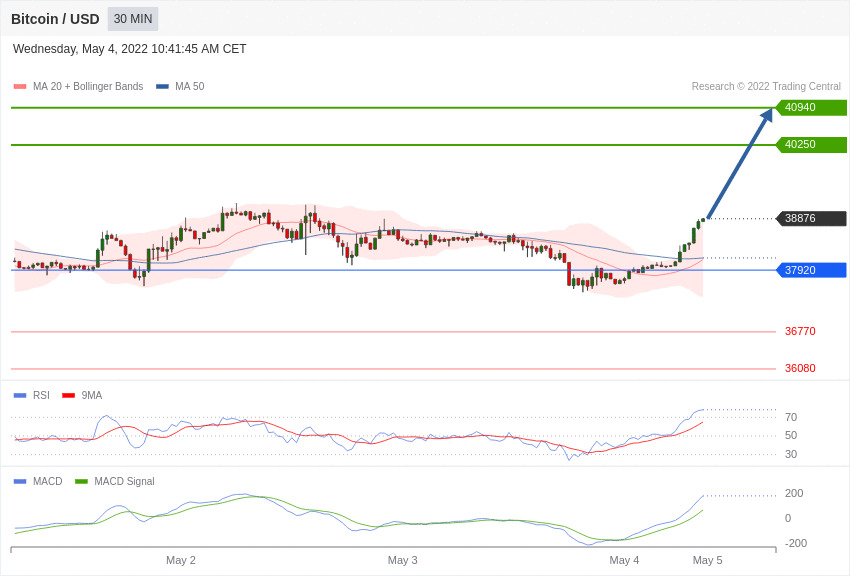Click the 37920 pivot price tag
850x576 pixels.
[x=812, y=270]
